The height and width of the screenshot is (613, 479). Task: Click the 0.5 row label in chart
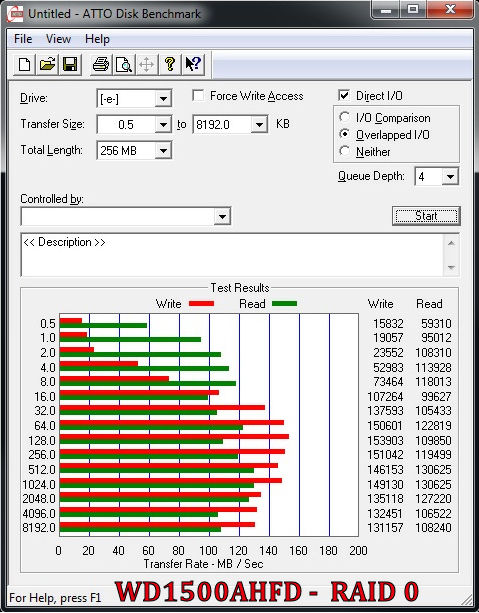48,324
